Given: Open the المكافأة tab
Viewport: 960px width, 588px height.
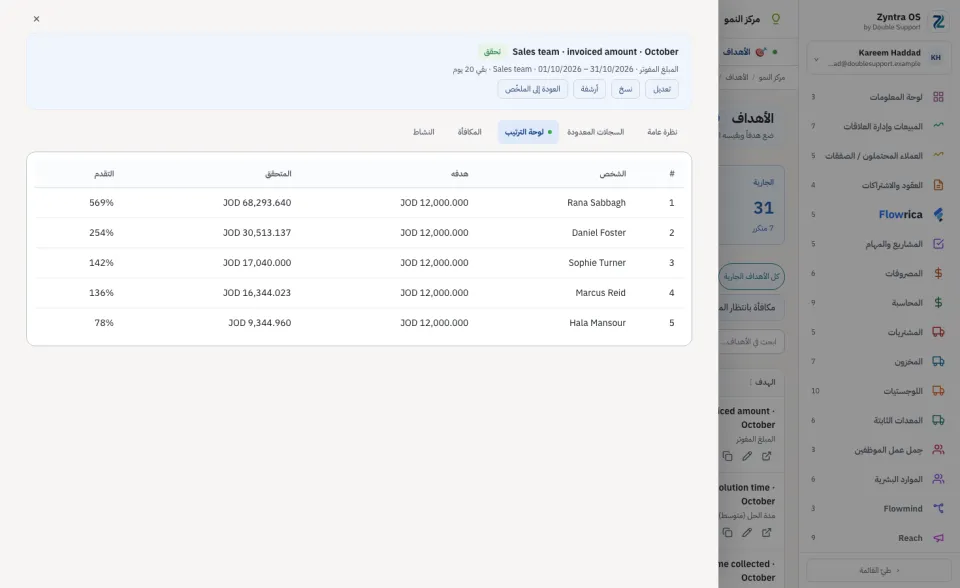Looking at the screenshot, I should pyautogui.click(x=470, y=132).
